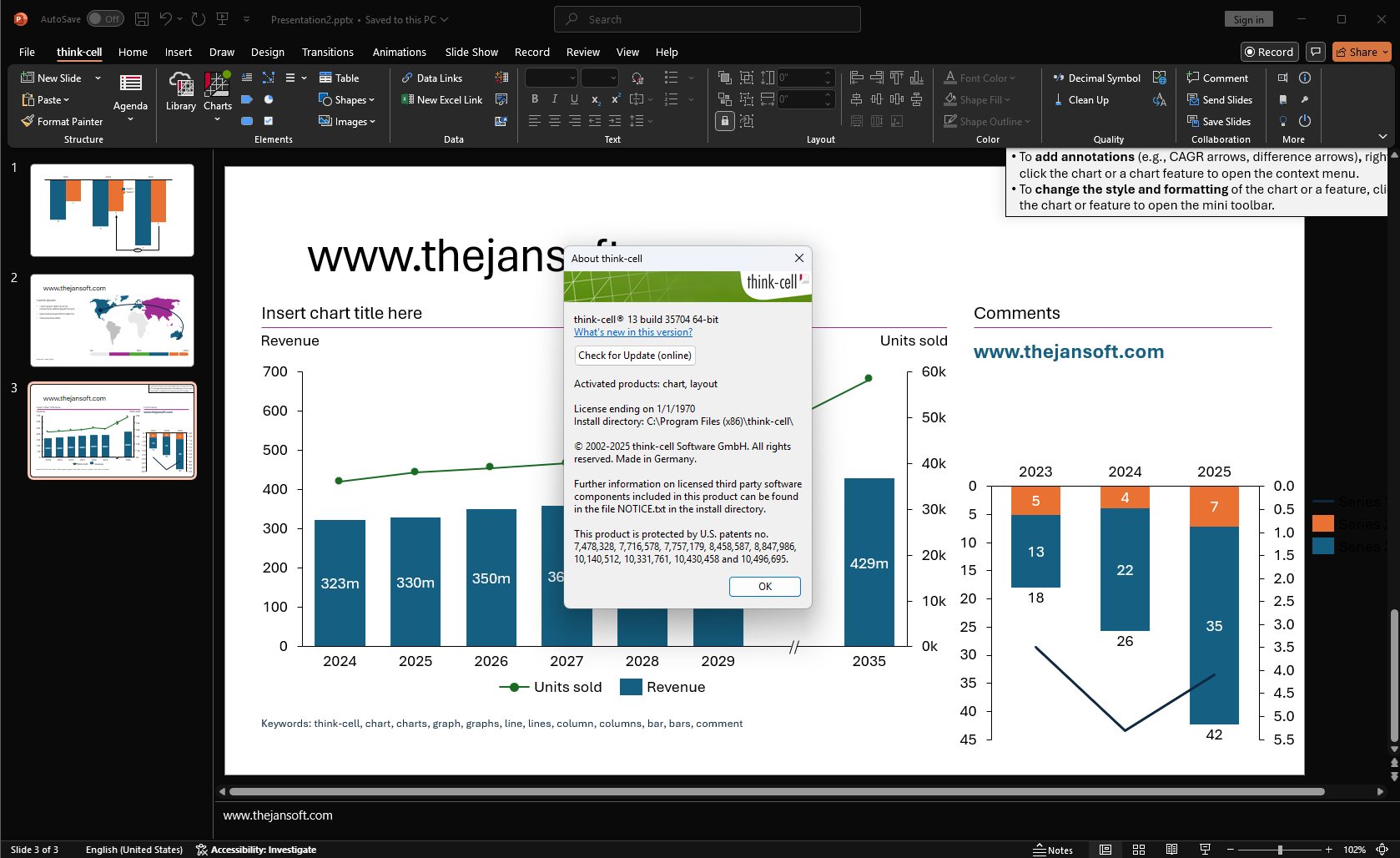Image resolution: width=1400 pixels, height=858 pixels.
Task: Insert checkbox element from Elements group
Action: click(269, 121)
